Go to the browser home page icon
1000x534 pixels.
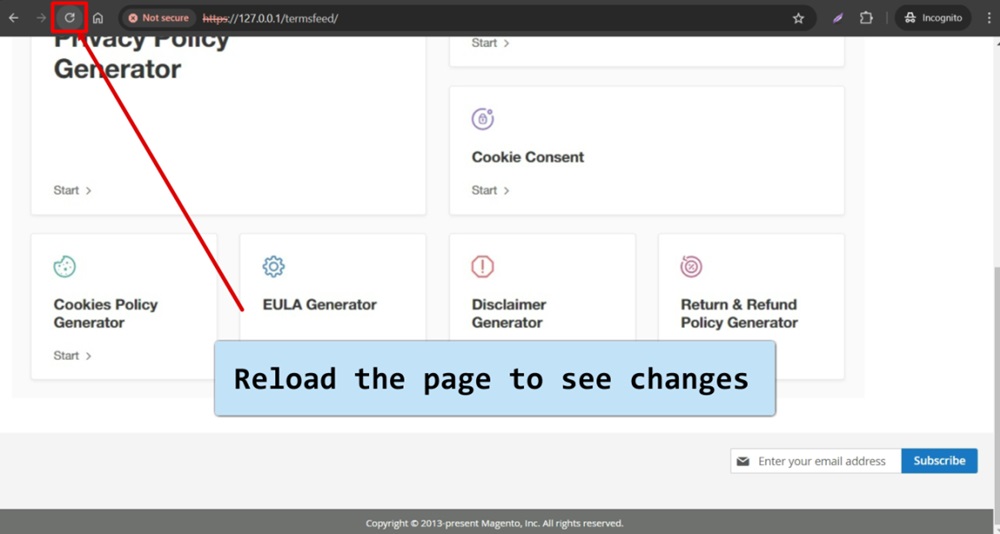click(98, 18)
